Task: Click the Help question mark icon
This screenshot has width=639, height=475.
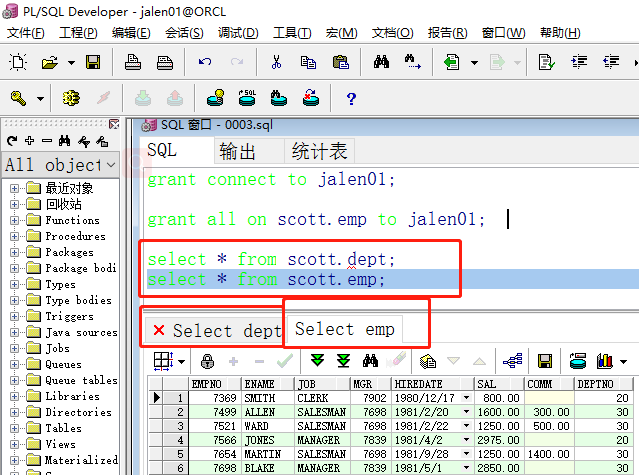Action: point(351,99)
